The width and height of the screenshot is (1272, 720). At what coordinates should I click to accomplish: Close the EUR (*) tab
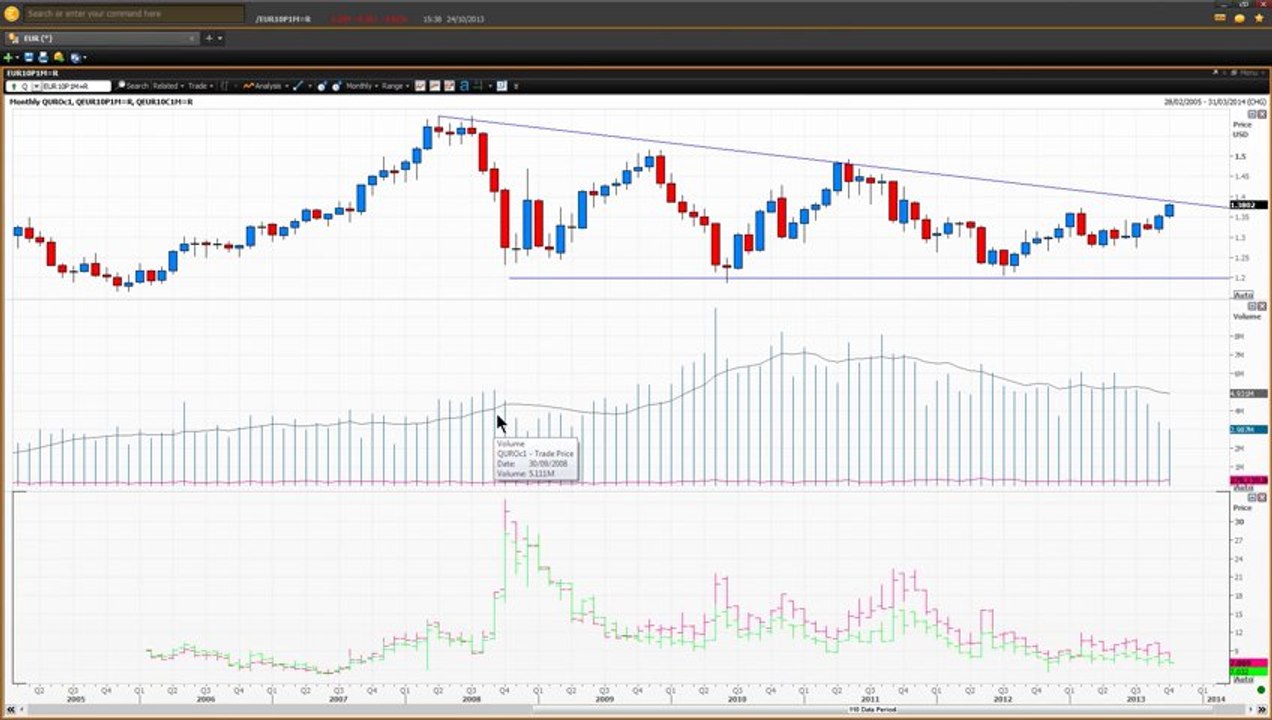(x=192, y=38)
